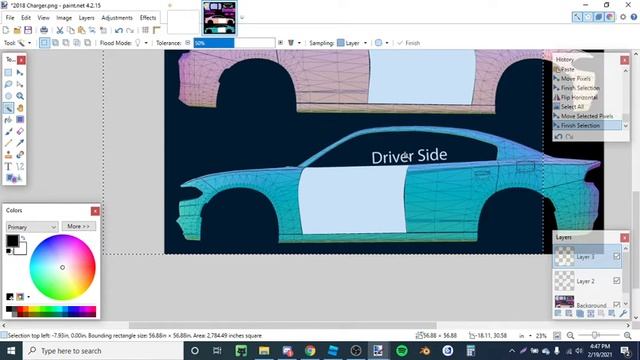
Task: Select Move Pixels history entry
Action: coord(576,79)
